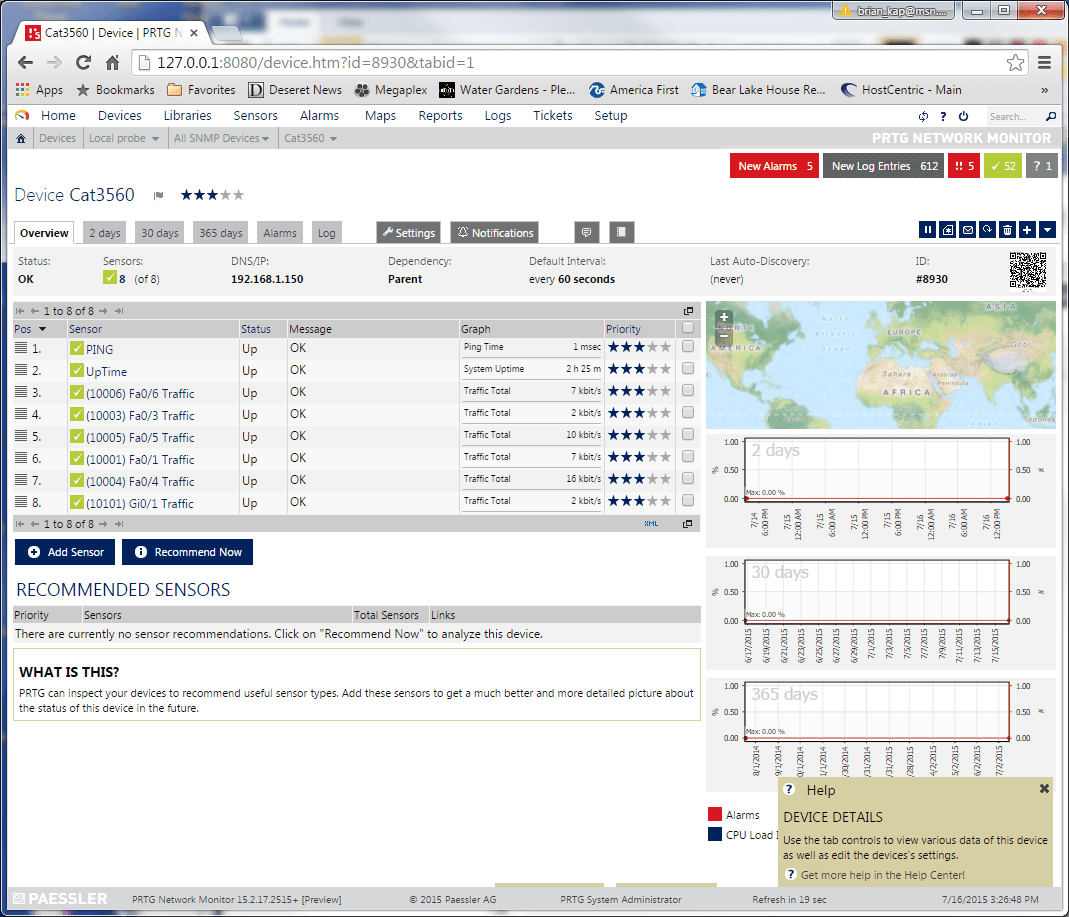Open the Devices menu
Image resolution: width=1069 pixels, height=917 pixels.
(x=119, y=116)
